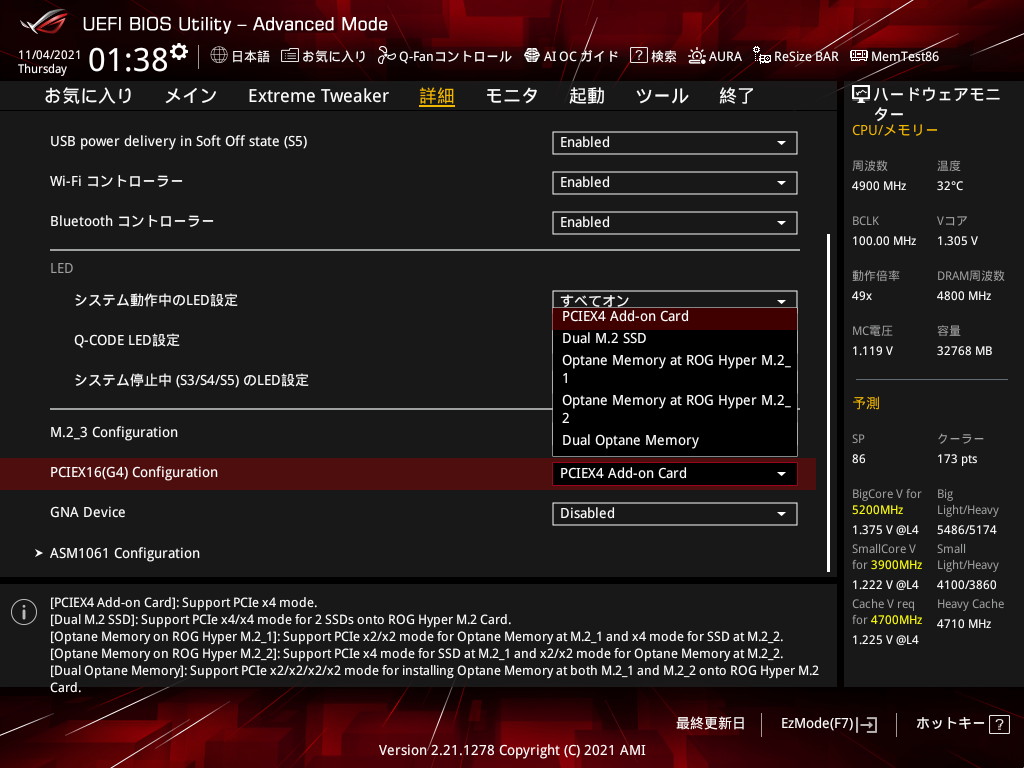This screenshot has height=768, width=1024.
Task: Click 4710 MHz Heavy Cache value
Action: click(x=964, y=624)
